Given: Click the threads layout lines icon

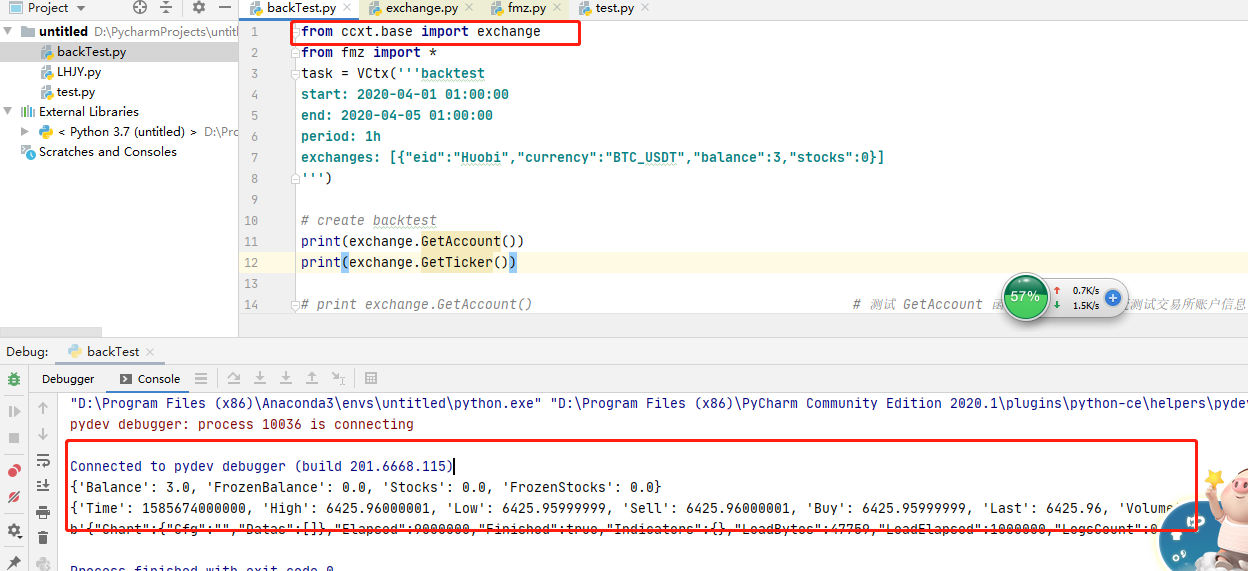Looking at the screenshot, I should point(201,379).
